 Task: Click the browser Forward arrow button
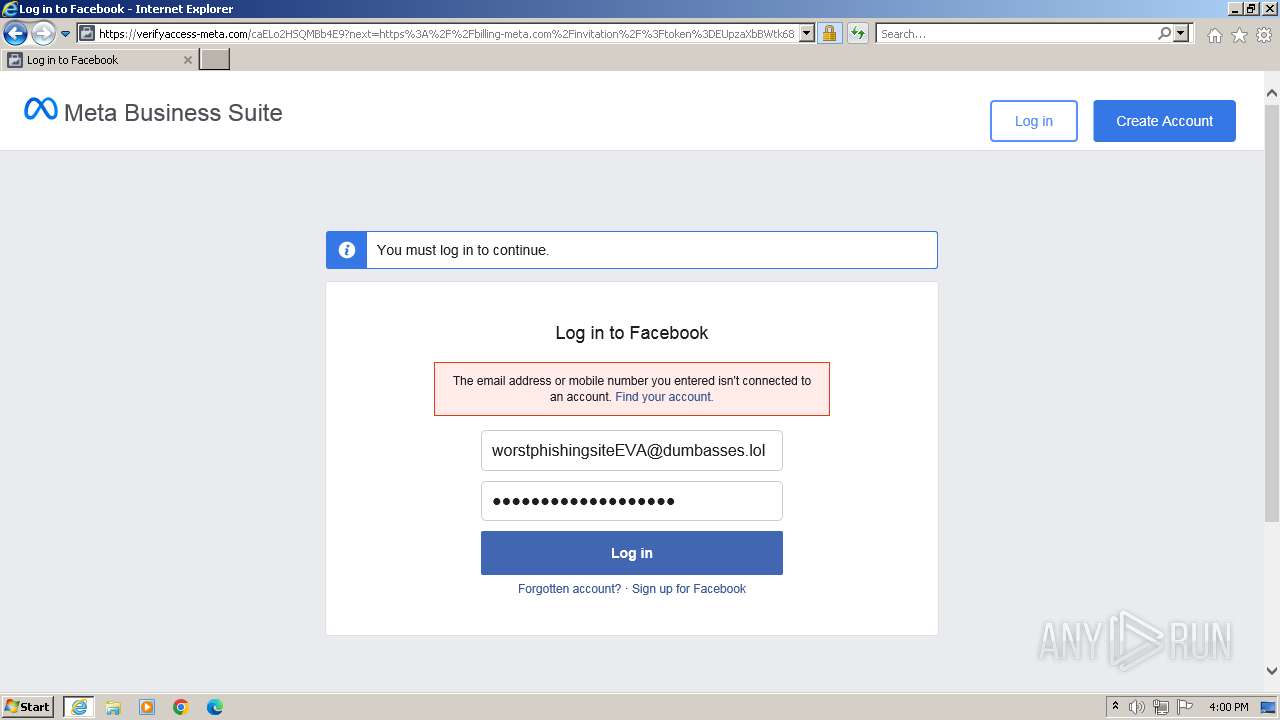tap(42, 34)
